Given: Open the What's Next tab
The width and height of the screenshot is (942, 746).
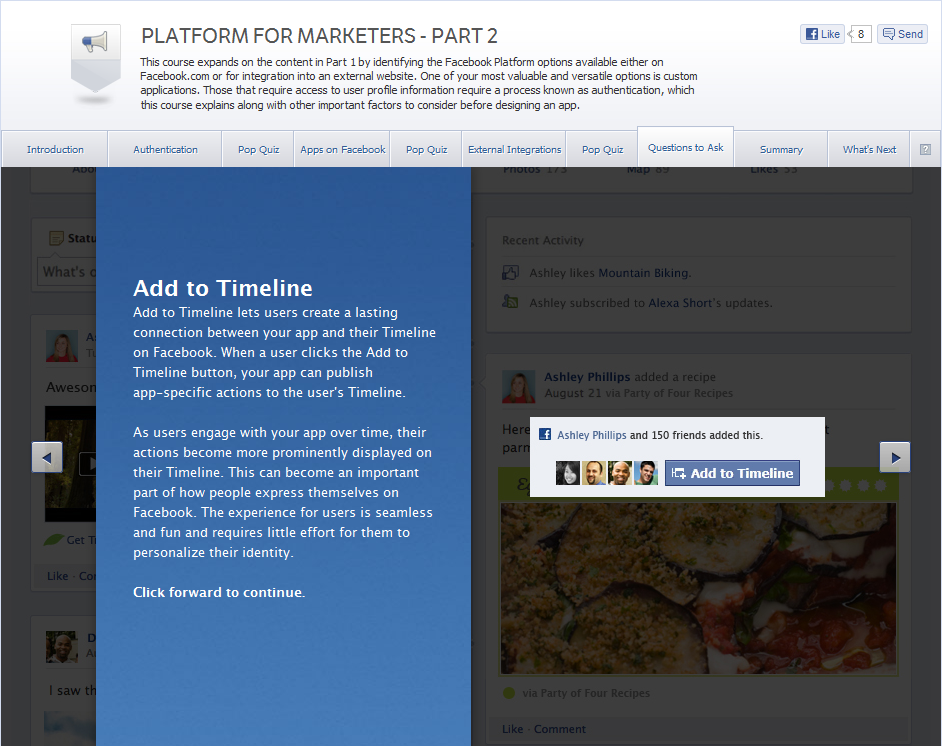Looking at the screenshot, I should (x=869, y=149).
